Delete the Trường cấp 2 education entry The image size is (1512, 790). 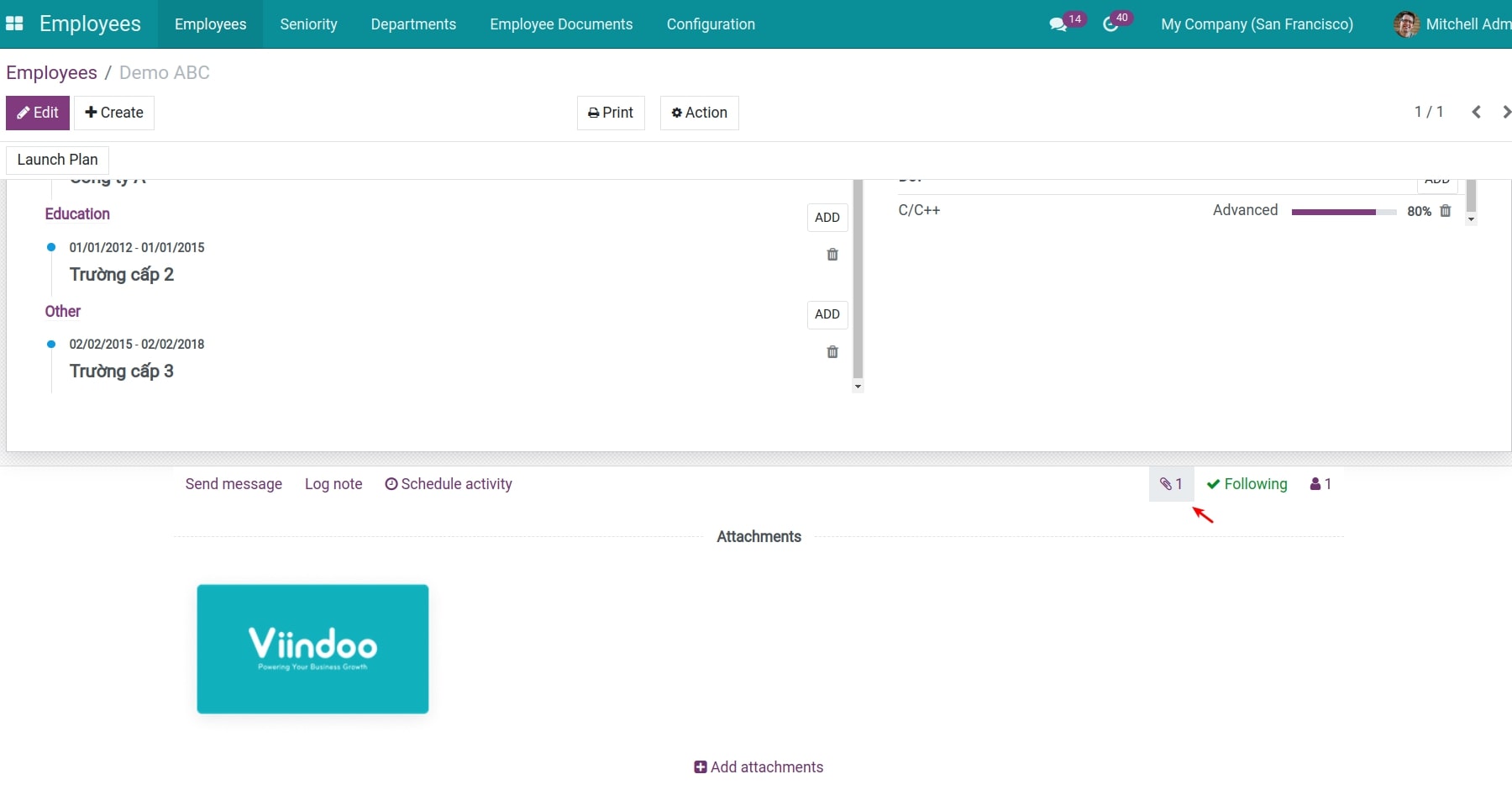pyautogui.click(x=832, y=255)
